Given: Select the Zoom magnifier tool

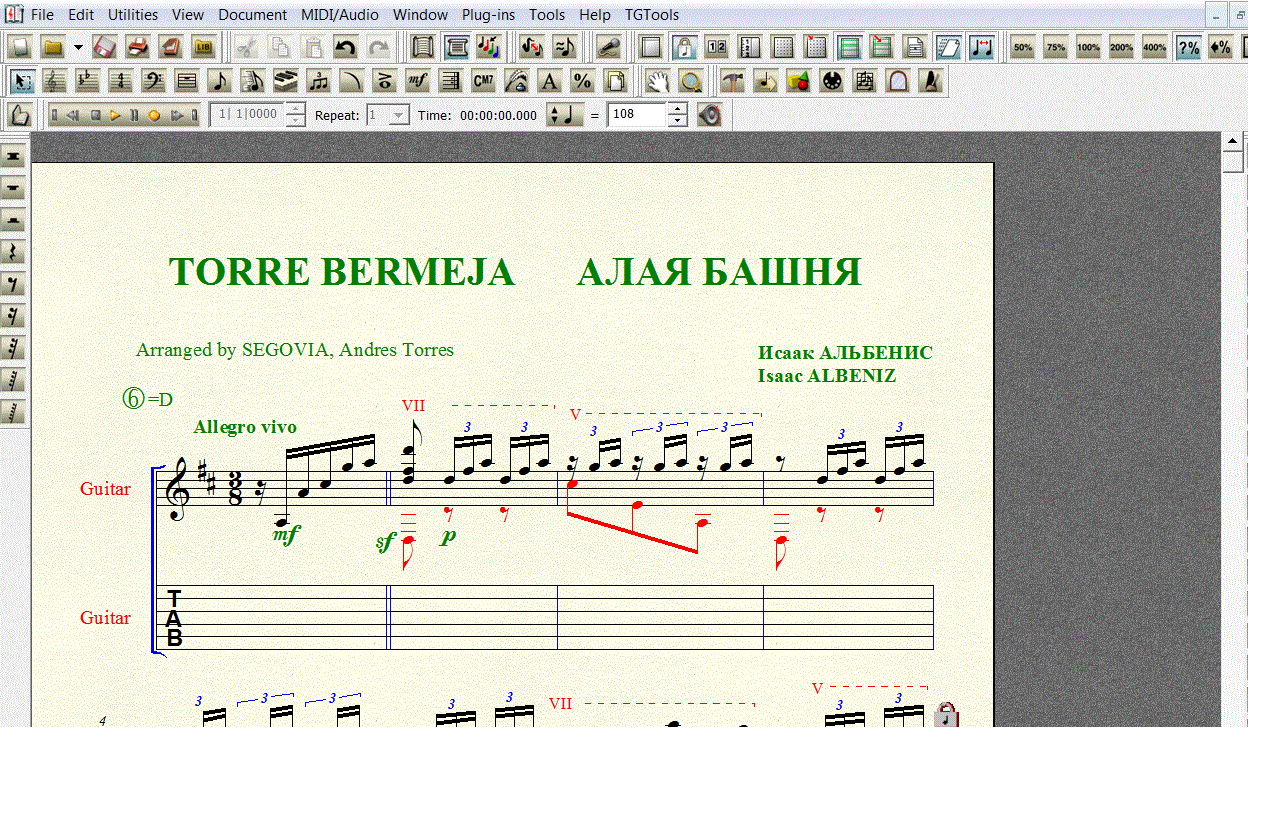Looking at the screenshot, I should click(690, 81).
